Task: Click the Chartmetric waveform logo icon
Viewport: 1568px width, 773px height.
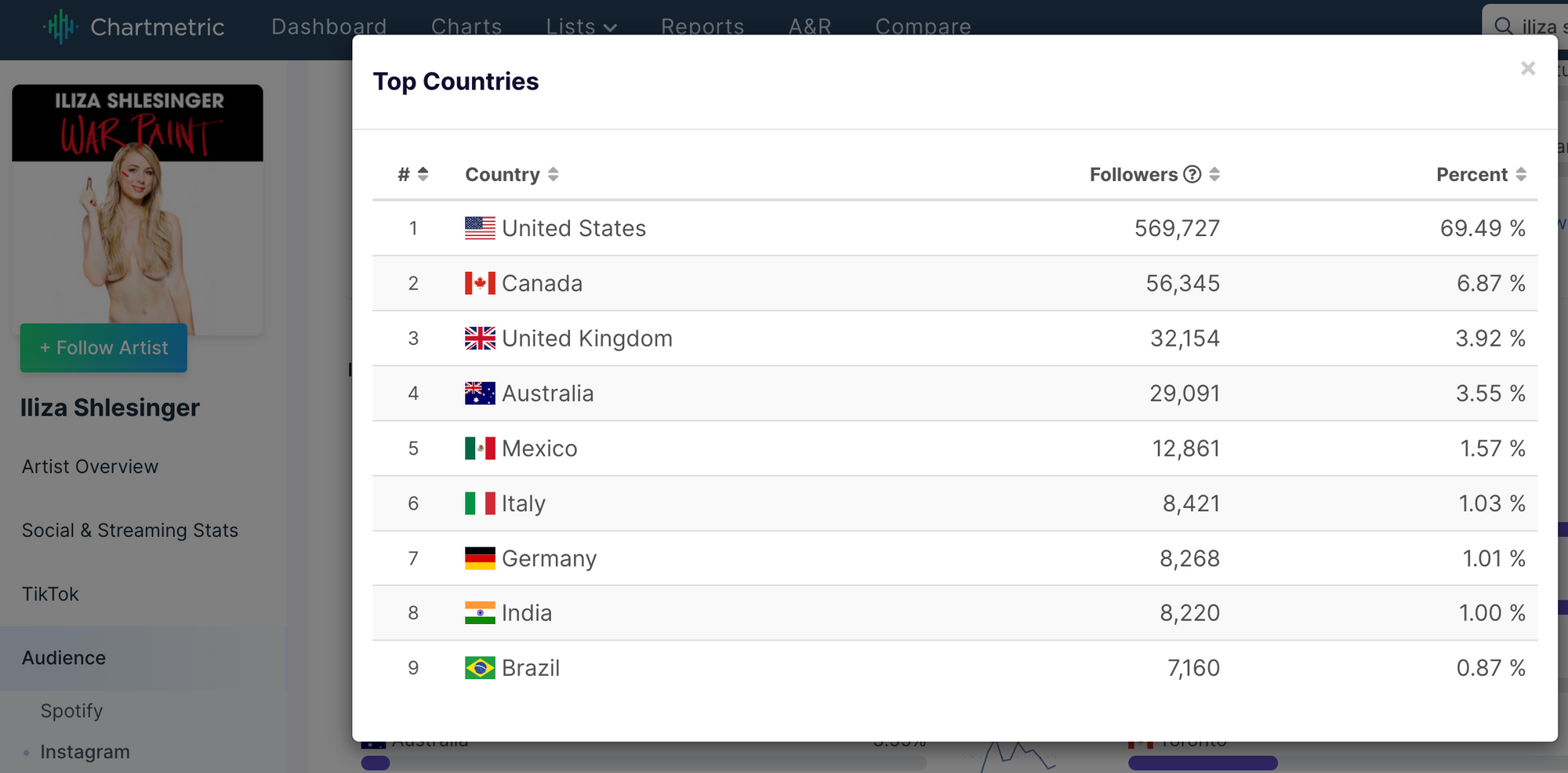Action: (60, 27)
